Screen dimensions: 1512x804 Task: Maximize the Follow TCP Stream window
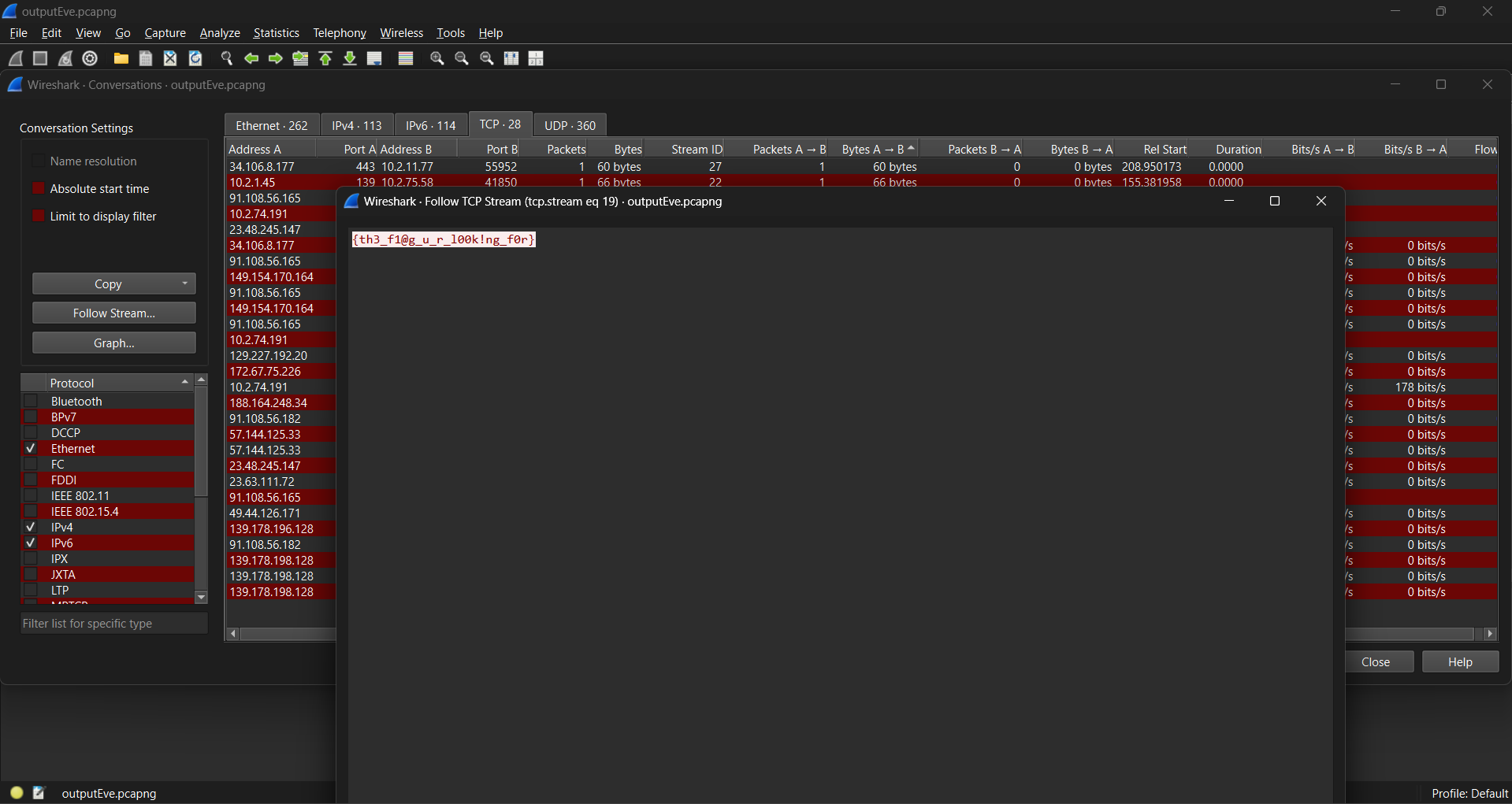tap(1275, 201)
